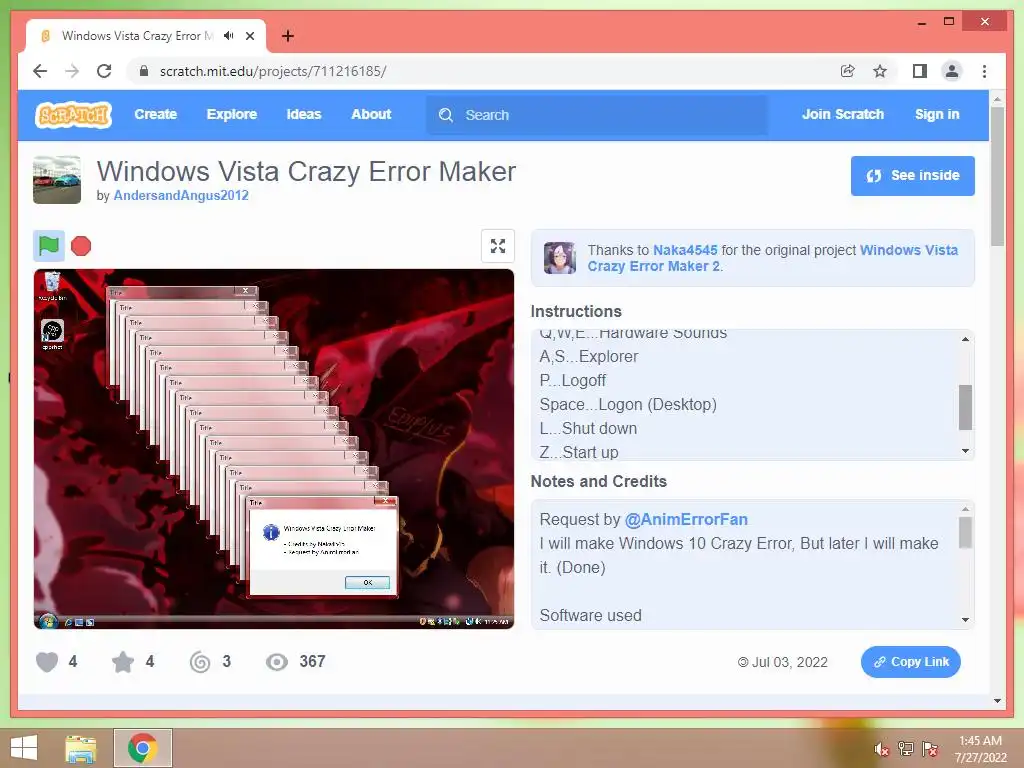Open the Ideas menu item
1024x768 pixels.
[304, 114]
